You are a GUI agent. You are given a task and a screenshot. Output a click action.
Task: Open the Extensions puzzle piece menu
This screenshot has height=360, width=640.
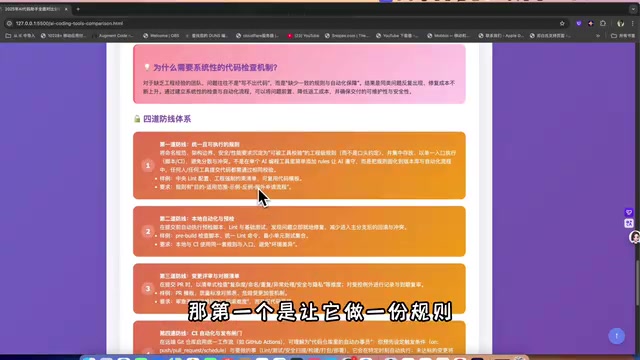pos(603,24)
